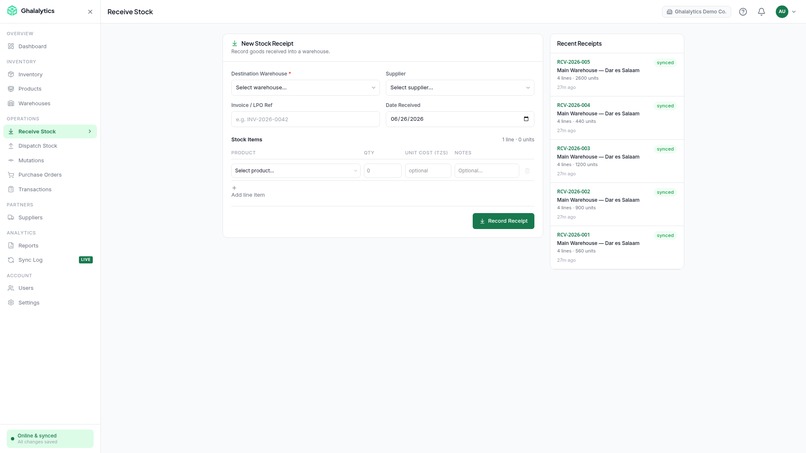Open the Select warehouse dropdown
Image resolution: width=806 pixels, height=453 pixels.
[x=305, y=87]
